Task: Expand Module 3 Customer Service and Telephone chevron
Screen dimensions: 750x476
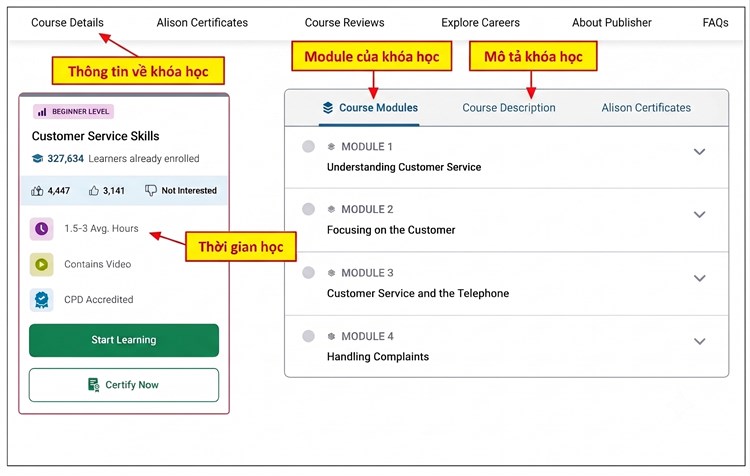Action: coord(699,278)
